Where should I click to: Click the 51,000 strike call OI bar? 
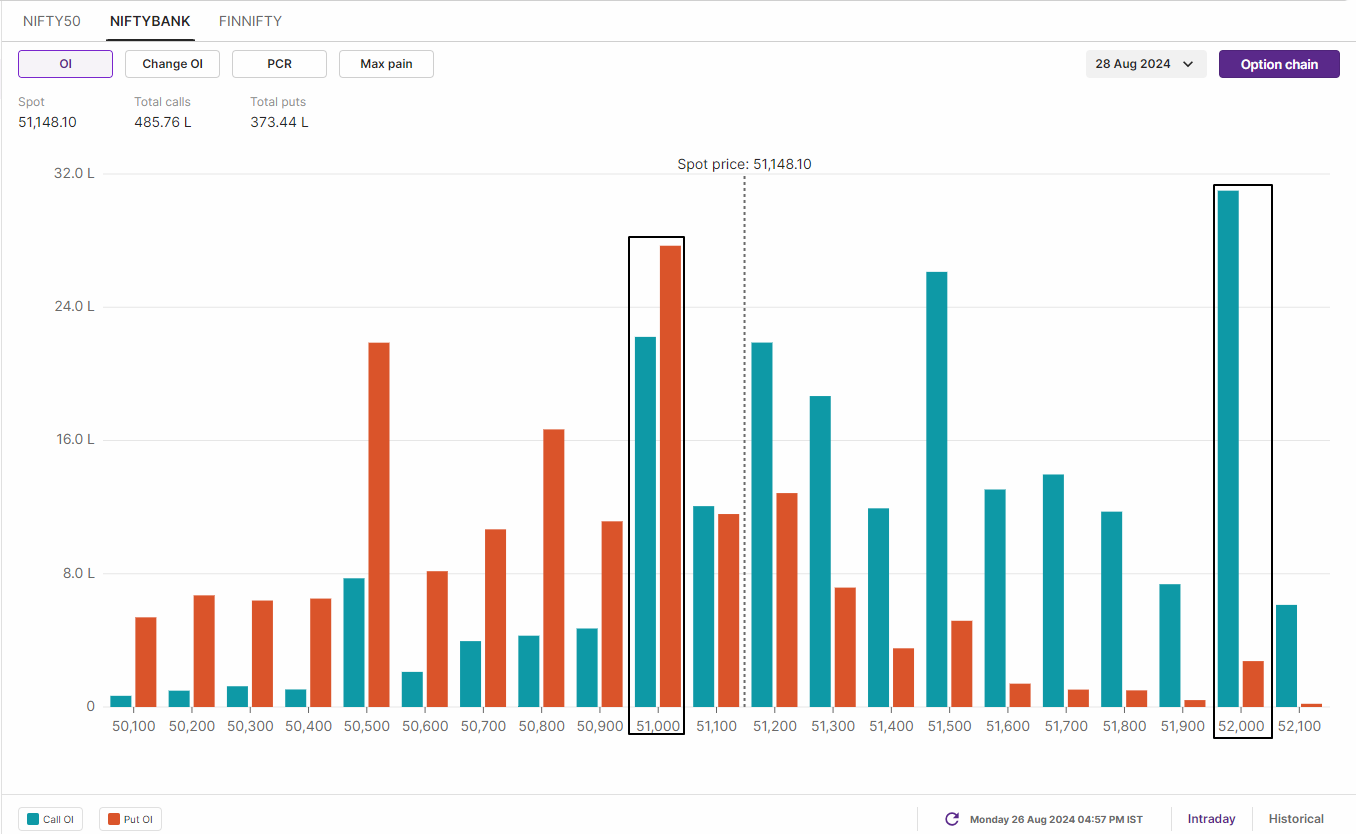(646, 522)
